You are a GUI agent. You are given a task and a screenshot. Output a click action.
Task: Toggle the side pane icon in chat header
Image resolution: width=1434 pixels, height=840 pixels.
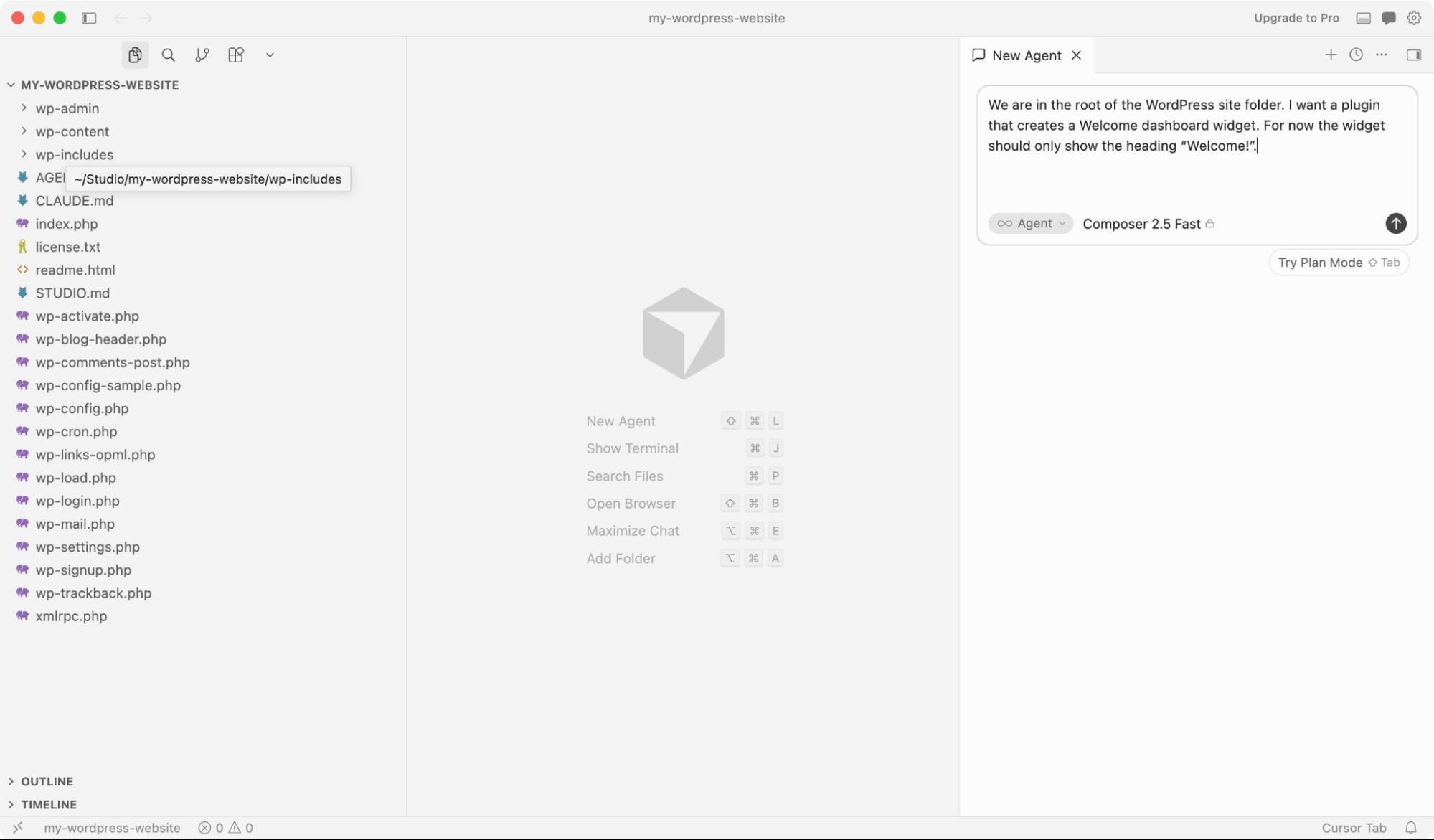click(x=1414, y=55)
